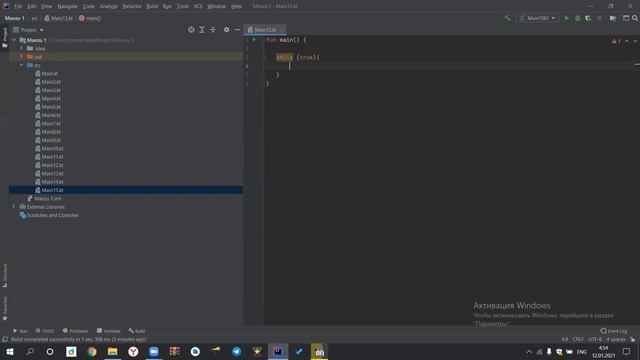The image size is (640, 360).
Task: Toggle the Favorites side tool tab
Action: pyautogui.click(x=5, y=308)
